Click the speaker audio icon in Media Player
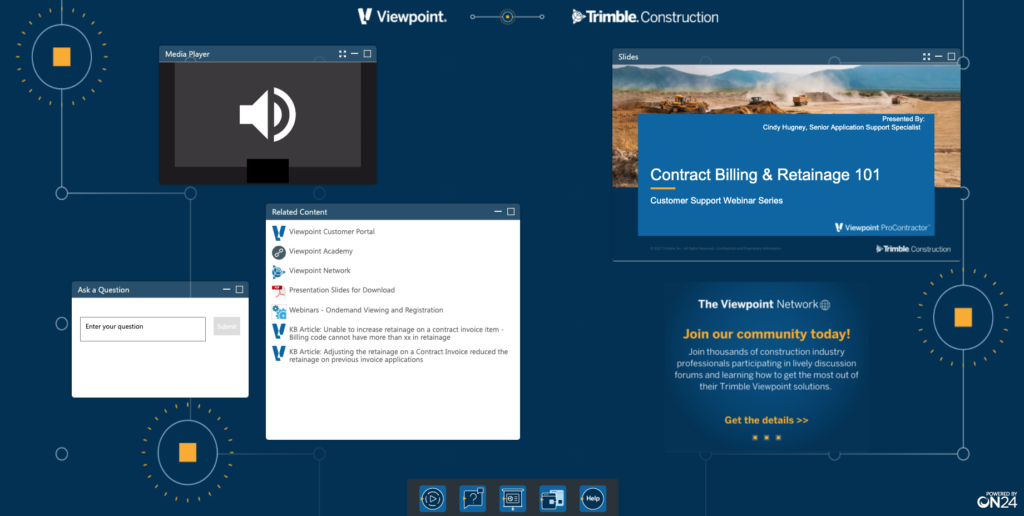This screenshot has height=516, width=1024. tap(267, 115)
